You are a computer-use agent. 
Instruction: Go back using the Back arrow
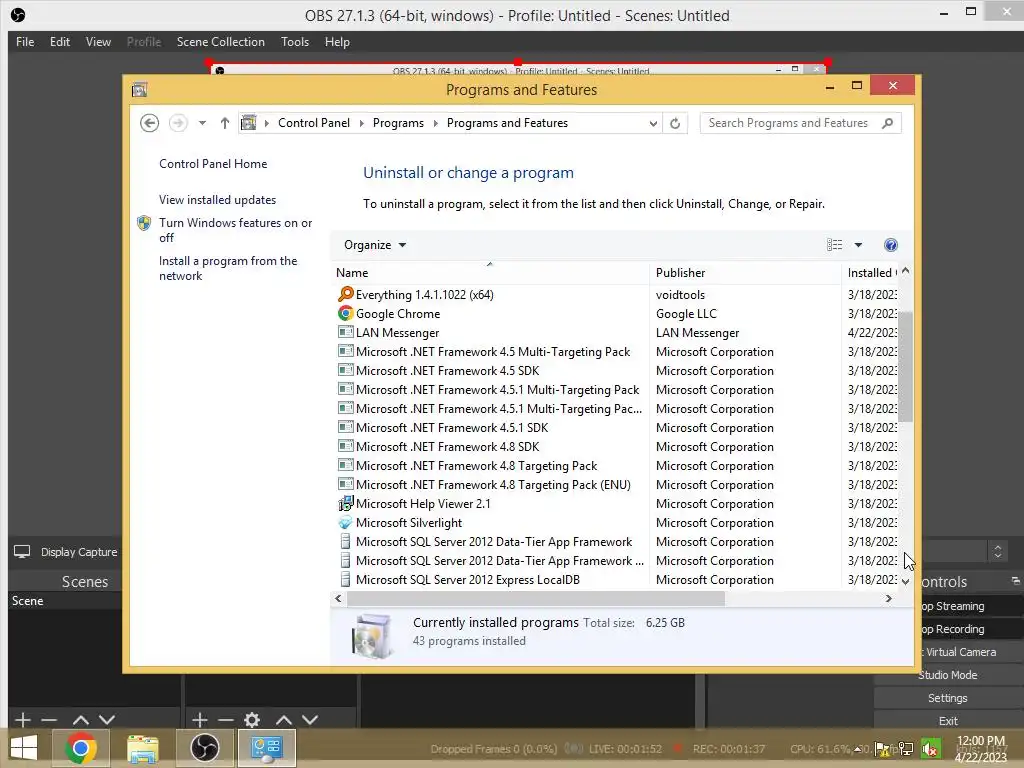coord(150,123)
